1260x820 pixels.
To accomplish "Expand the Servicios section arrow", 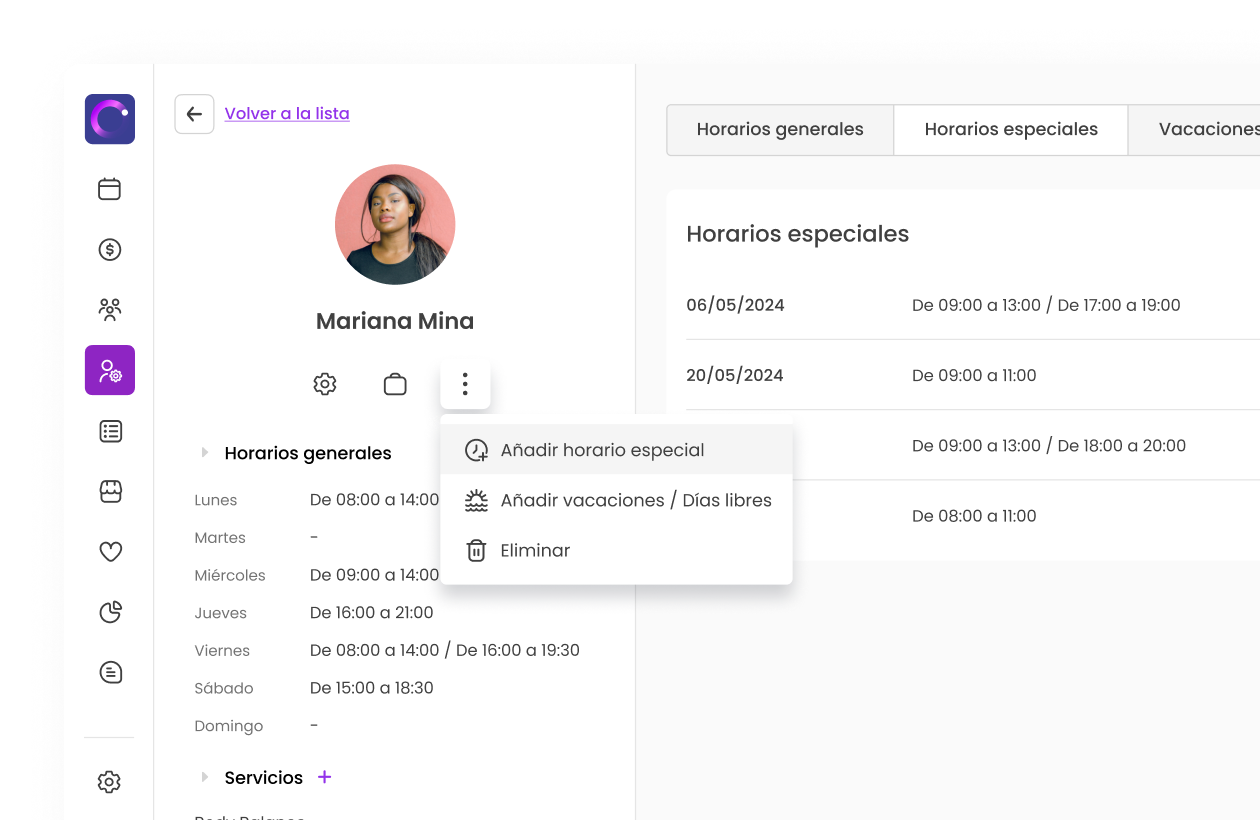I will click(x=205, y=777).
